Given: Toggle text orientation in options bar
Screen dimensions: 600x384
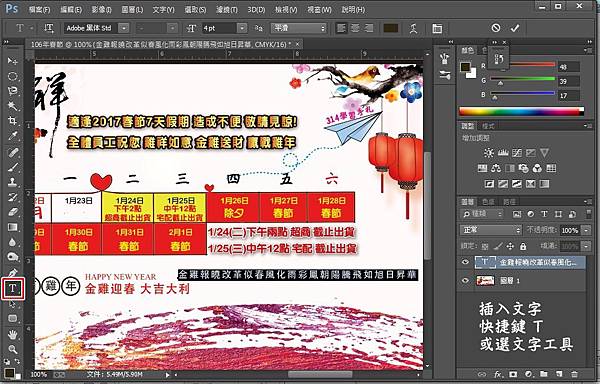Looking at the screenshot, I should 49,28.
